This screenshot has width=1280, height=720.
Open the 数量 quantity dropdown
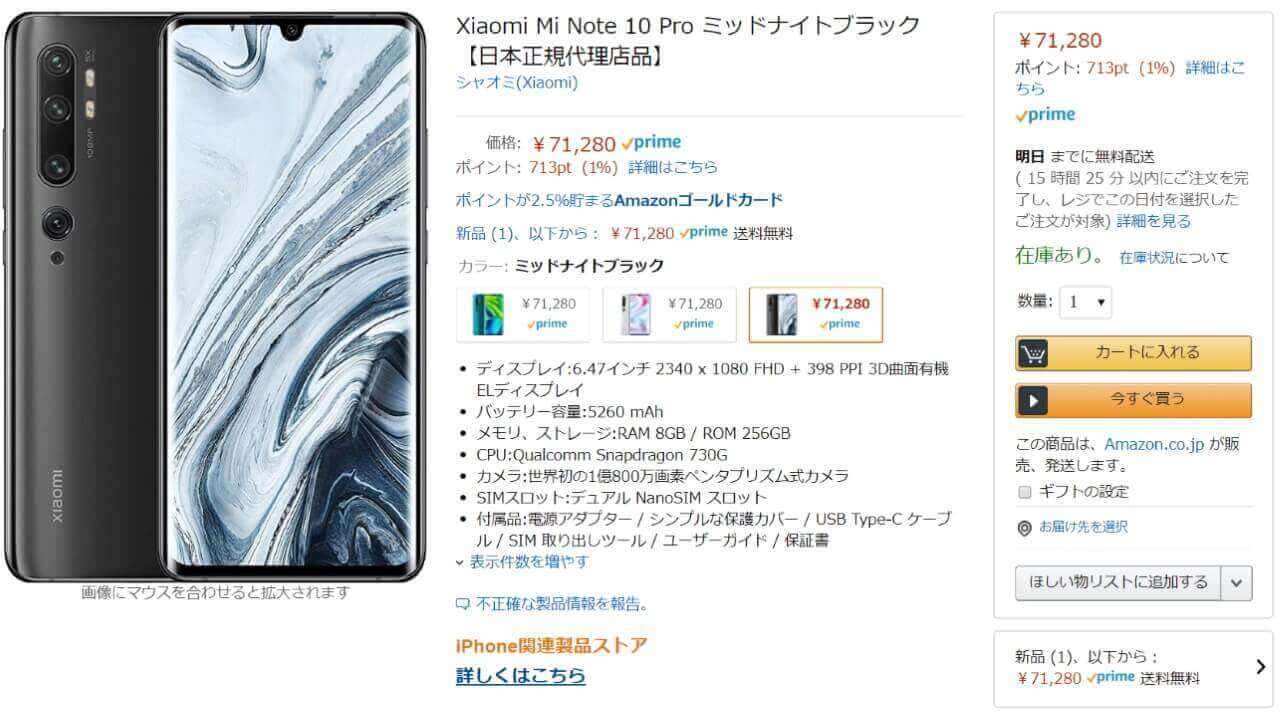[x=1086, y=302]
